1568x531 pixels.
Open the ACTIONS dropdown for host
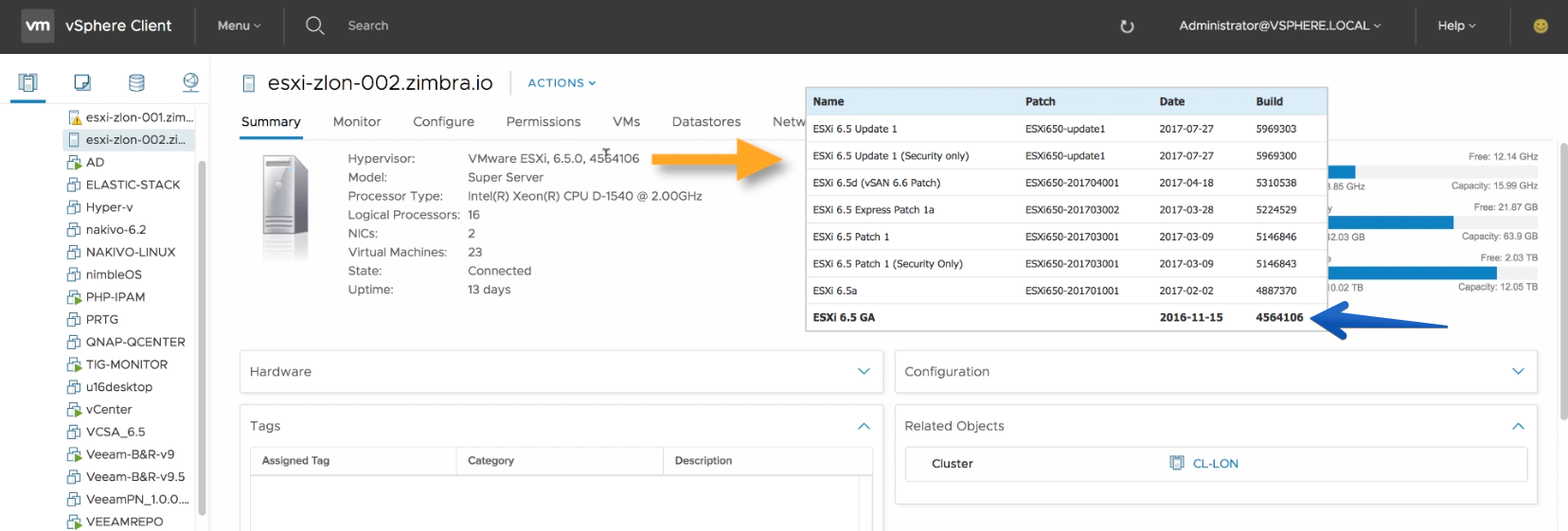coord(561,83)
